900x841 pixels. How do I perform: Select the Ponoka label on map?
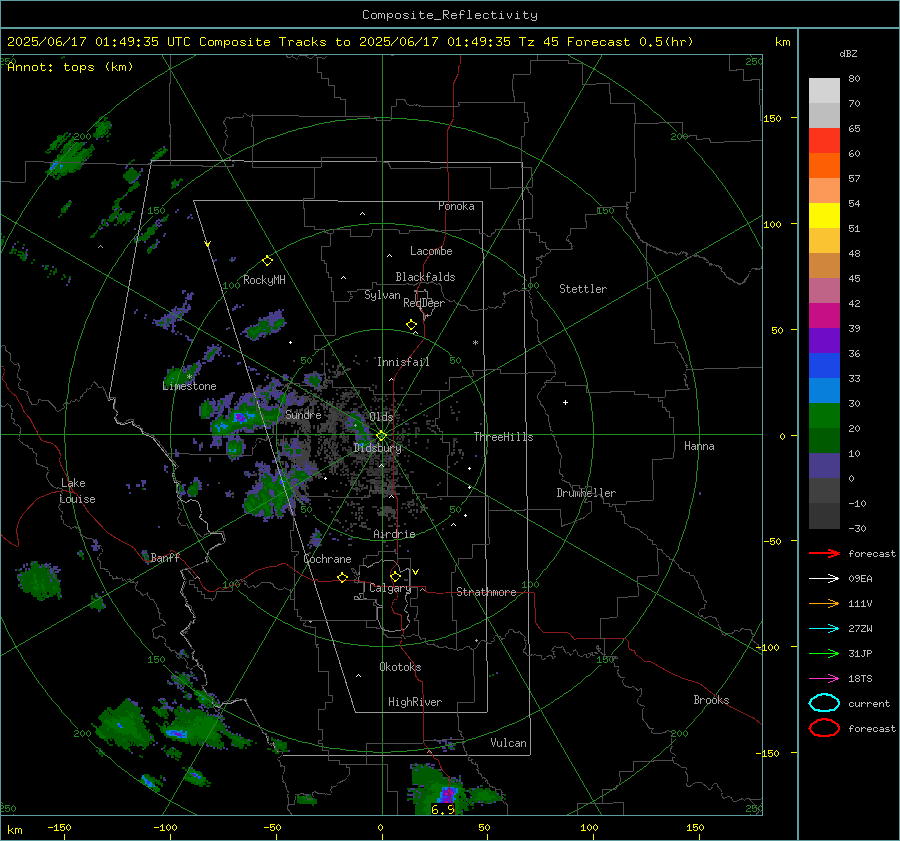[456, 206]
